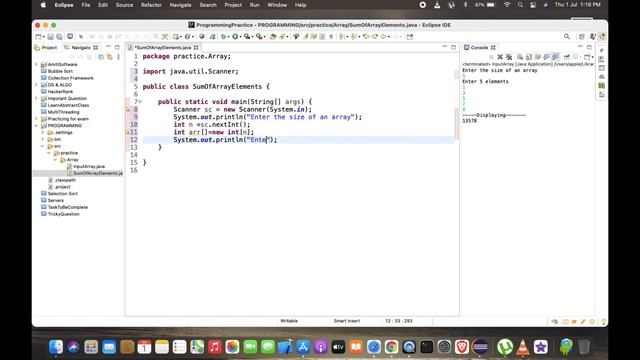The image size is (640, 360).
Task: Open the File menu
Action: [x=86, y=5]
